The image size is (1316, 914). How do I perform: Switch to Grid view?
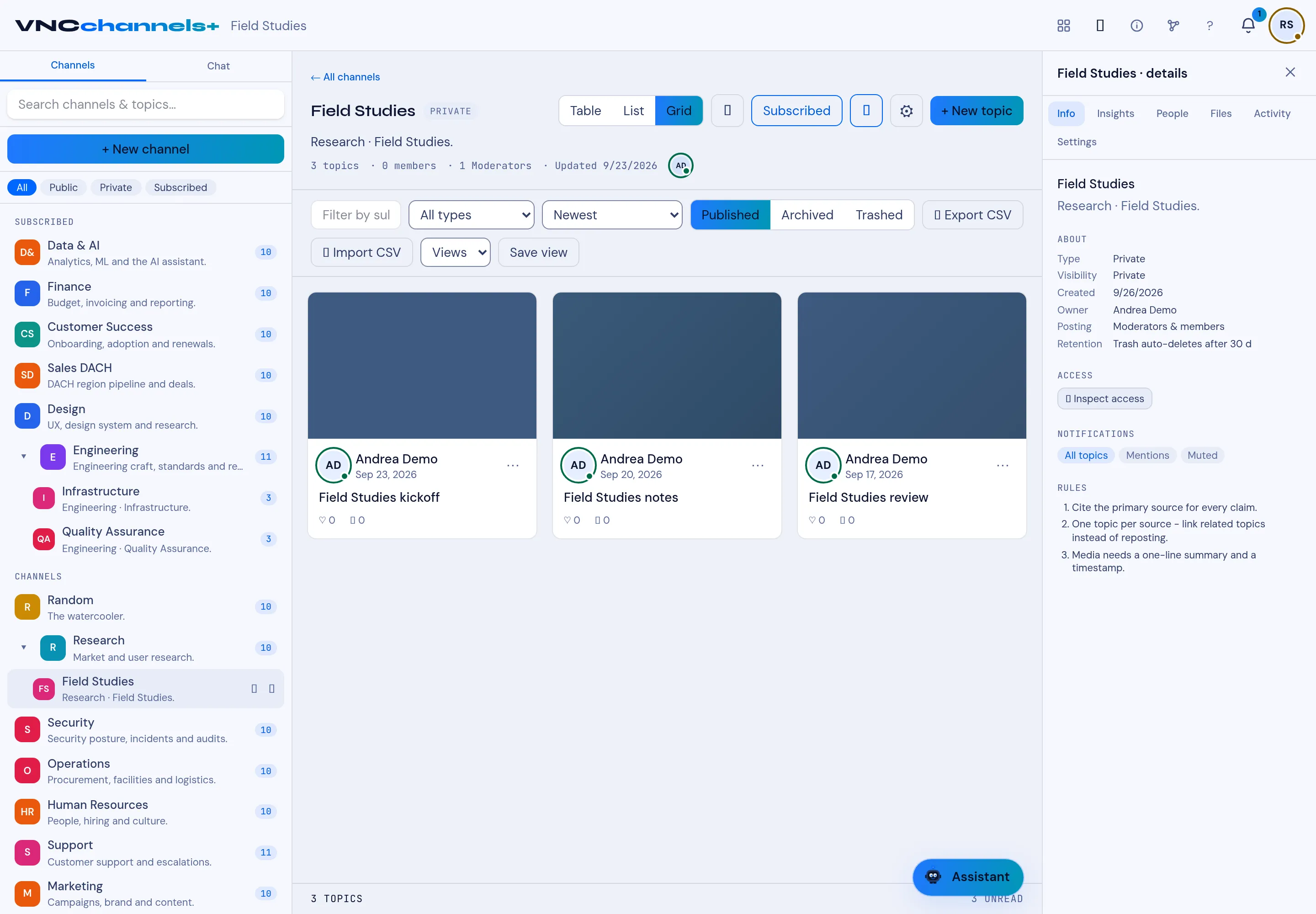(679, 111)
